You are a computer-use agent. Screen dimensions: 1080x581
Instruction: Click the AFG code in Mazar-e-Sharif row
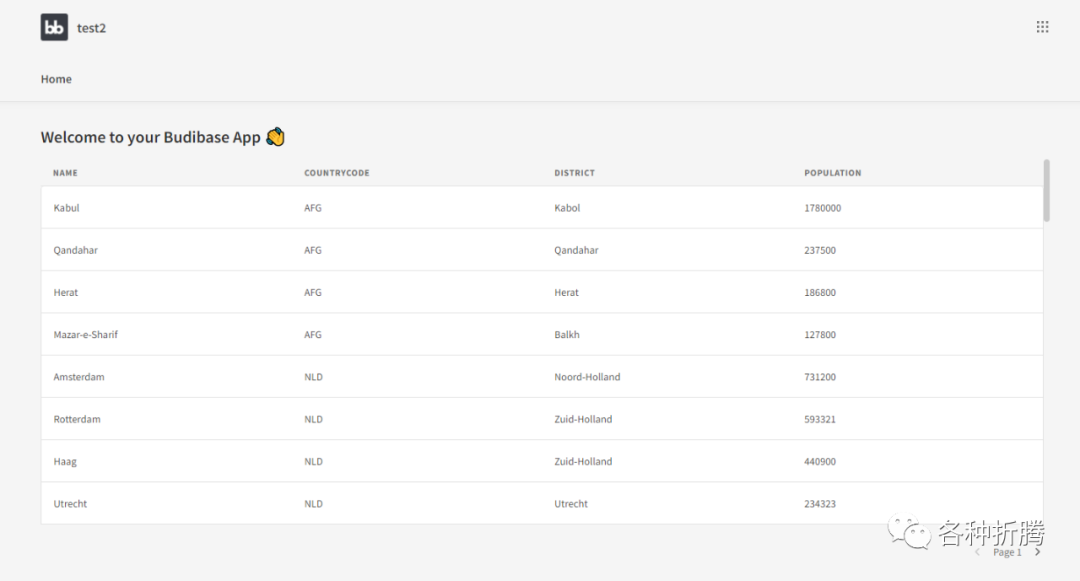point(313,335)
